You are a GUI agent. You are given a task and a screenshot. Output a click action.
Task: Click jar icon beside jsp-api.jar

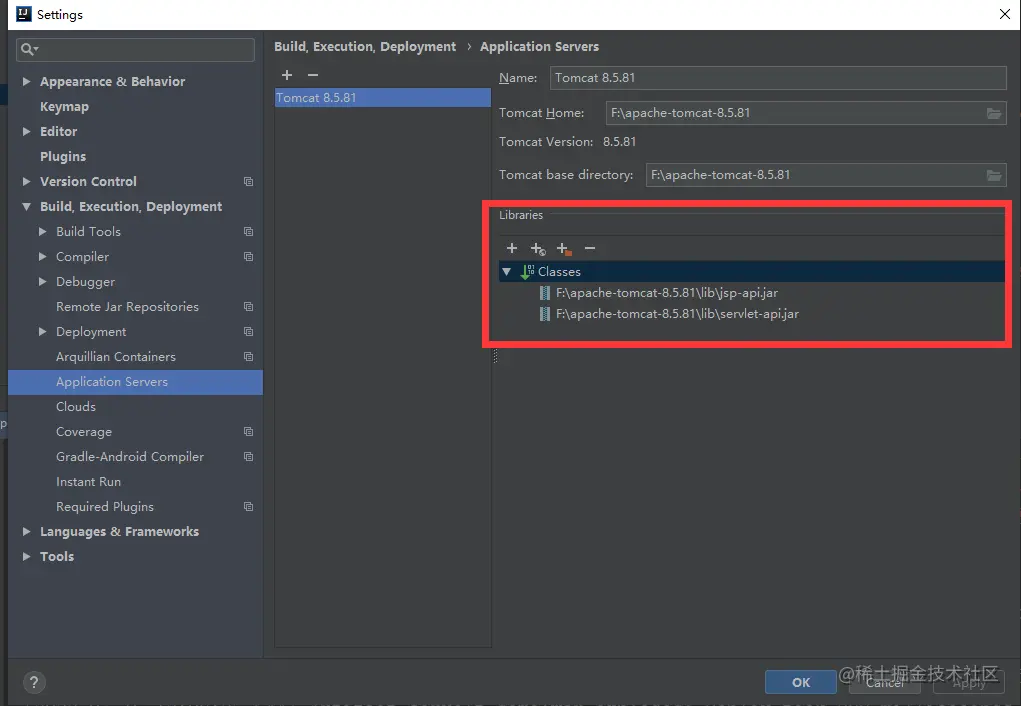[545, 293]
